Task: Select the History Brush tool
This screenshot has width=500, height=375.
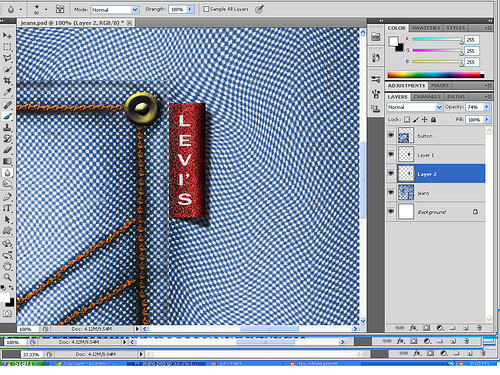Action: [7, 139]
